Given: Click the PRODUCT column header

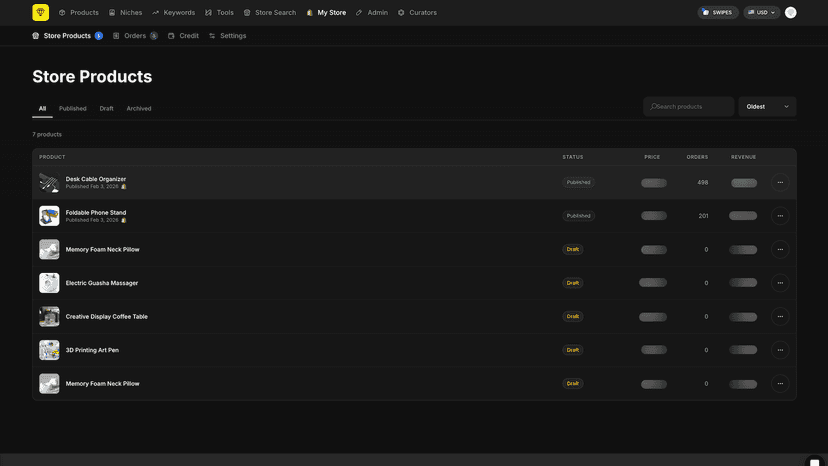Looking at the screenshot, I should (x=52, y=157).
